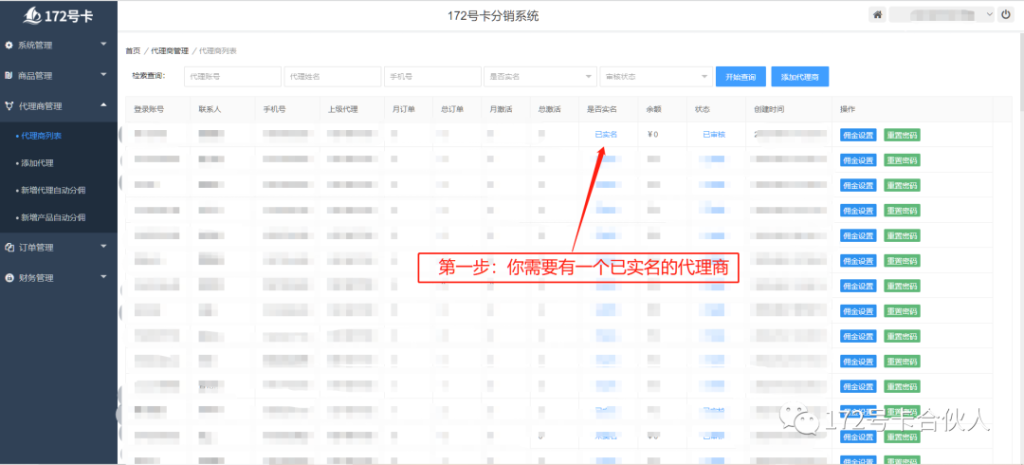Click the icon beside 代理商管理 in the sidebar

pos(8,106)
